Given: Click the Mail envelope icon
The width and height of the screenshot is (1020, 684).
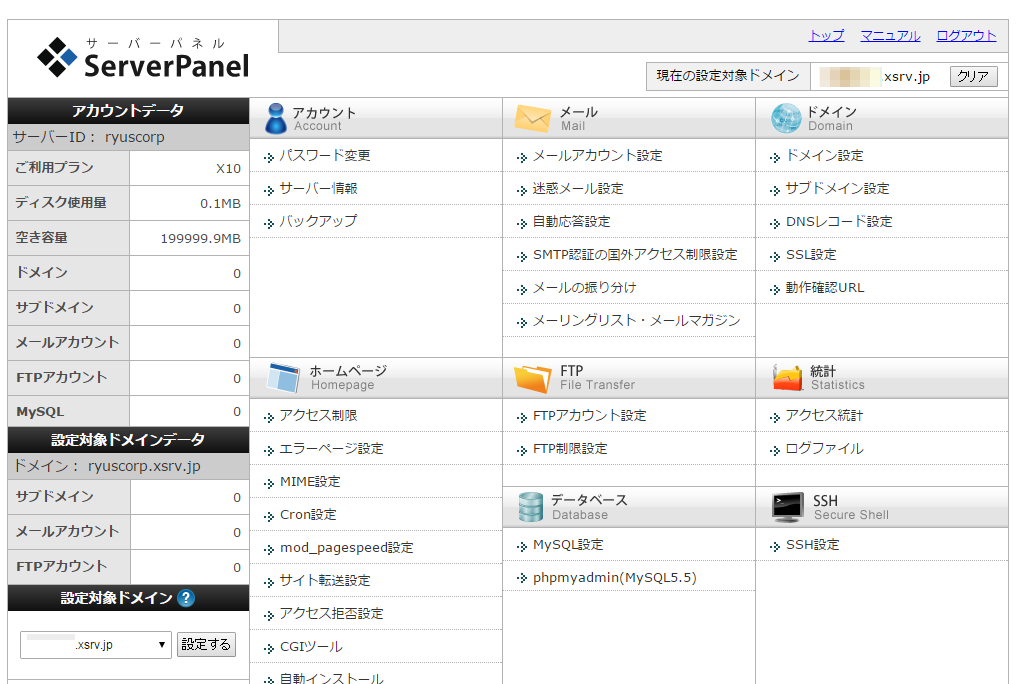Looking at the screenshot, I should (x=532, y=119).
